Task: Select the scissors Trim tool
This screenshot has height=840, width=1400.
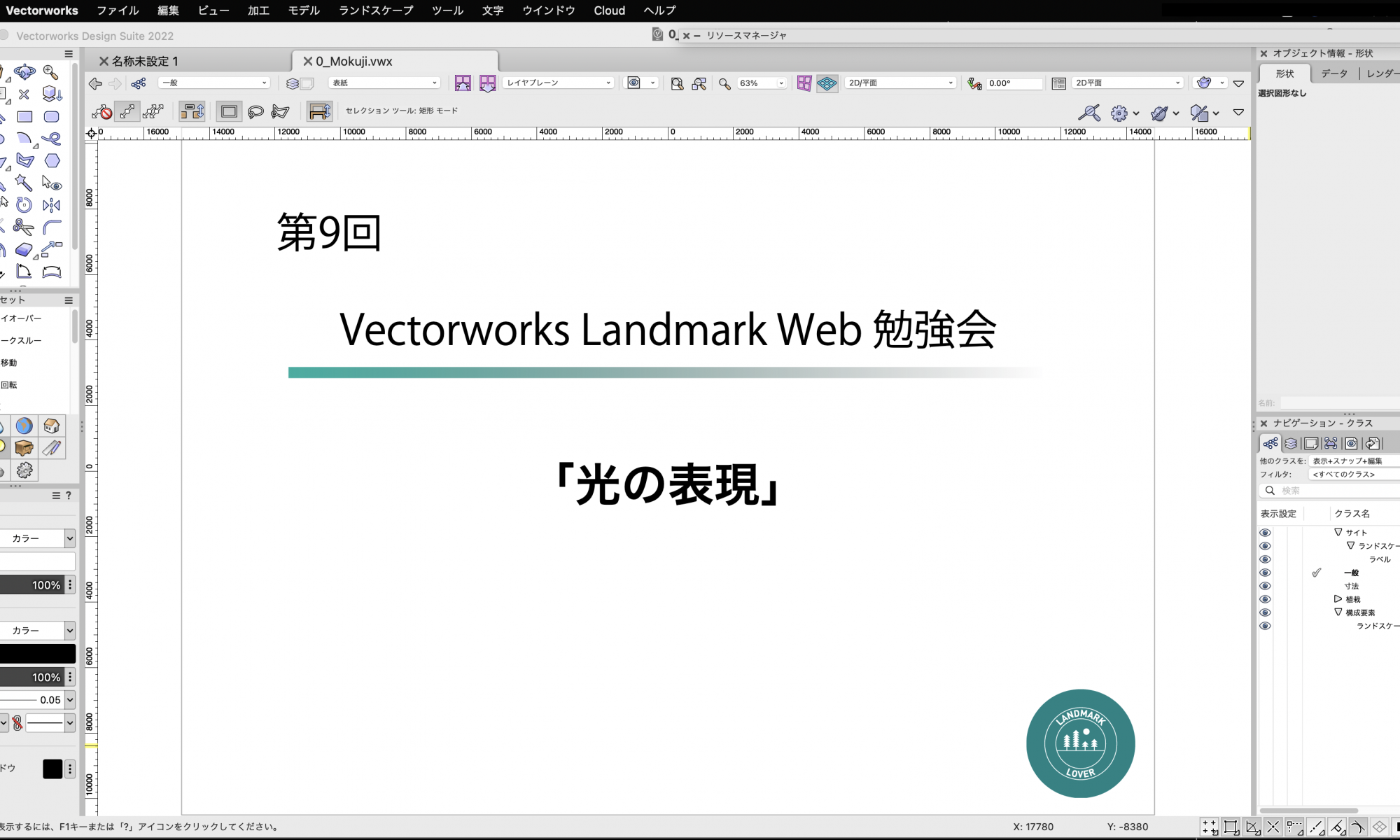Action: [24, 227]
